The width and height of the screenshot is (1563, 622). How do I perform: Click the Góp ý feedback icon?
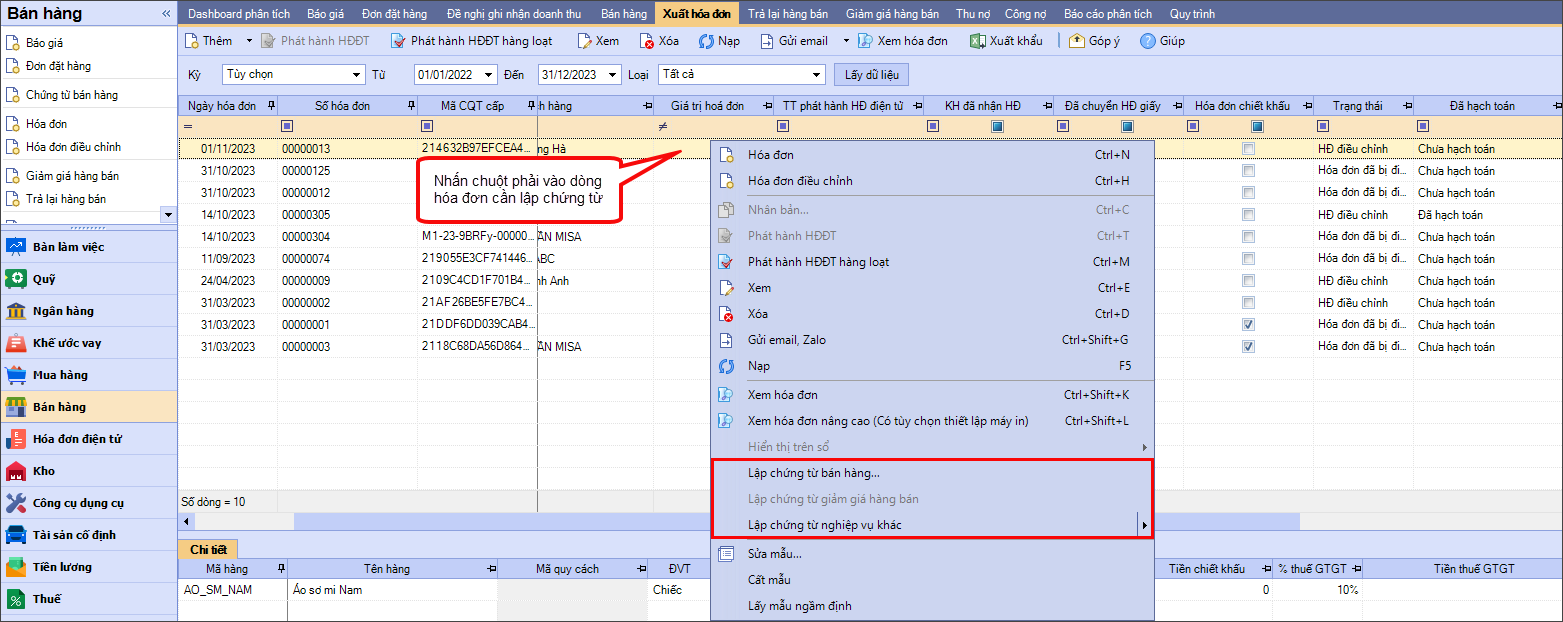point(1076,41)
